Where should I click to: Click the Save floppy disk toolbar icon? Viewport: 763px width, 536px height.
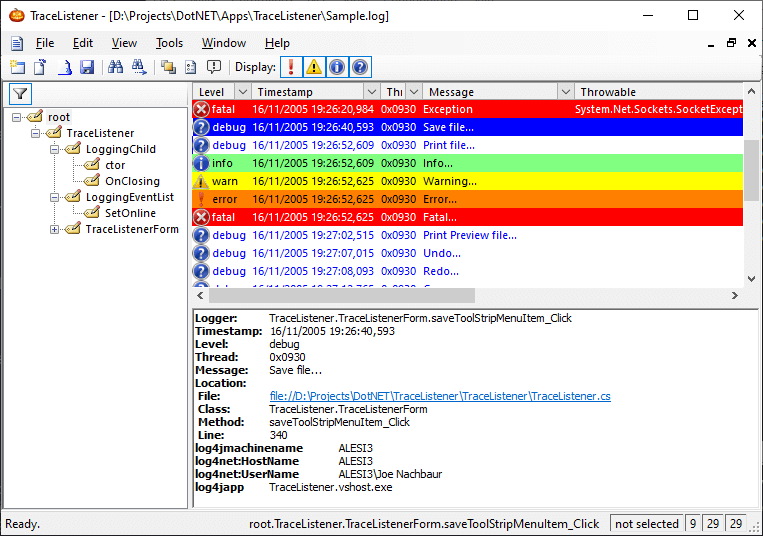click(87, 67)
